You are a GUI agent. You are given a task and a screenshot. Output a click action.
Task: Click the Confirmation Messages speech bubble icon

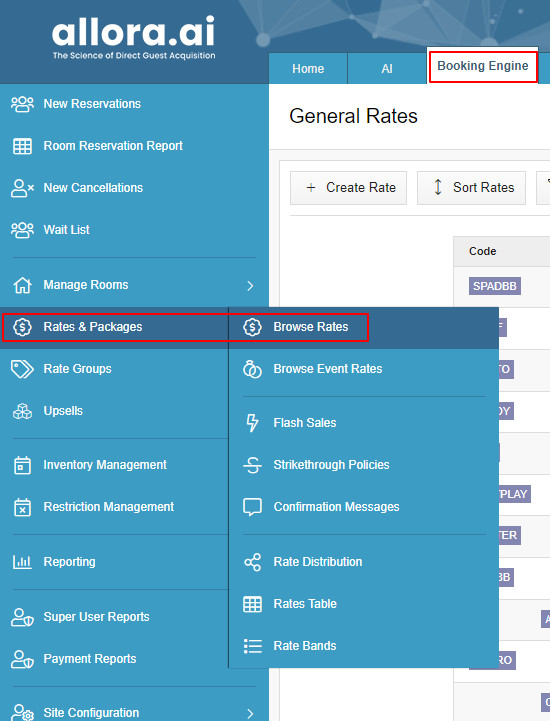pos(252,507)
